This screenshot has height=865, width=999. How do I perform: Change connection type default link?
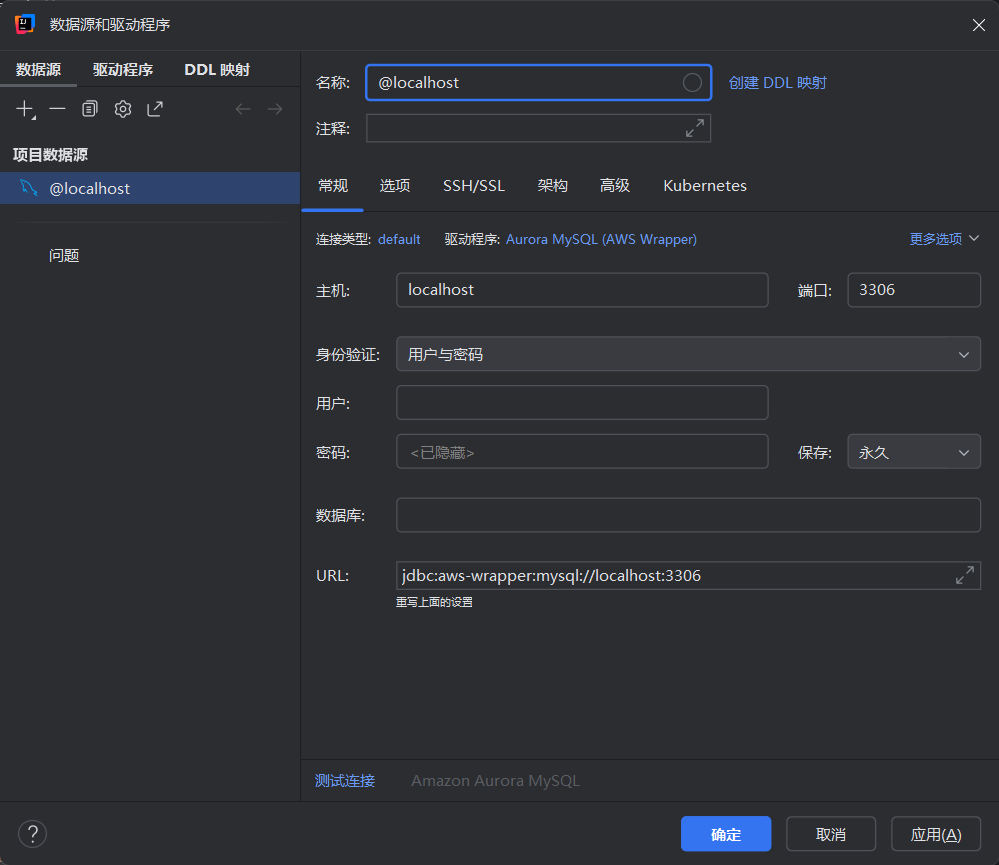[399, 239]
